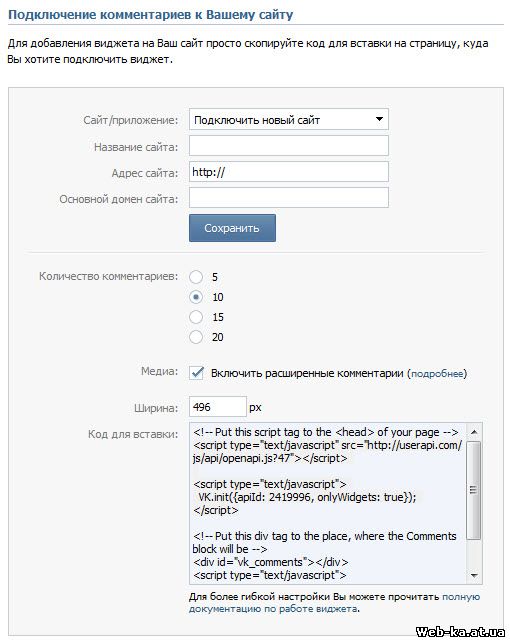Viewport: 510px width, 642px height.
Task: Click the code box scroll up arrow
Action: point(474,432)
